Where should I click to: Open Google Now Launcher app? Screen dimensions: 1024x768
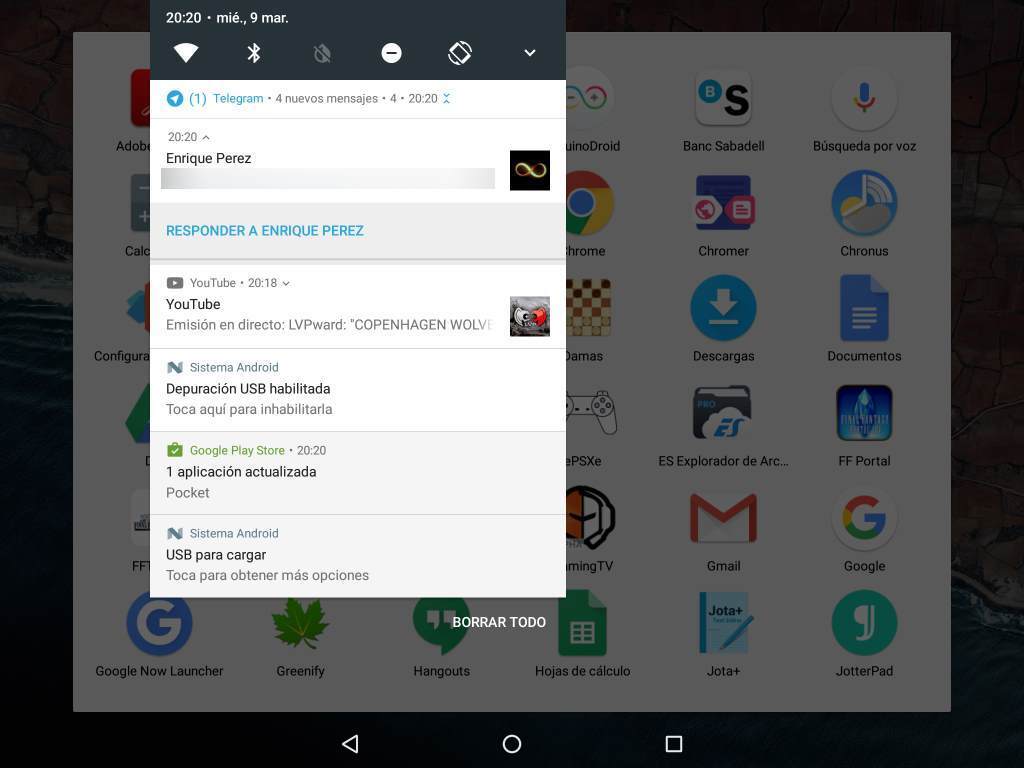click(159, 635)
